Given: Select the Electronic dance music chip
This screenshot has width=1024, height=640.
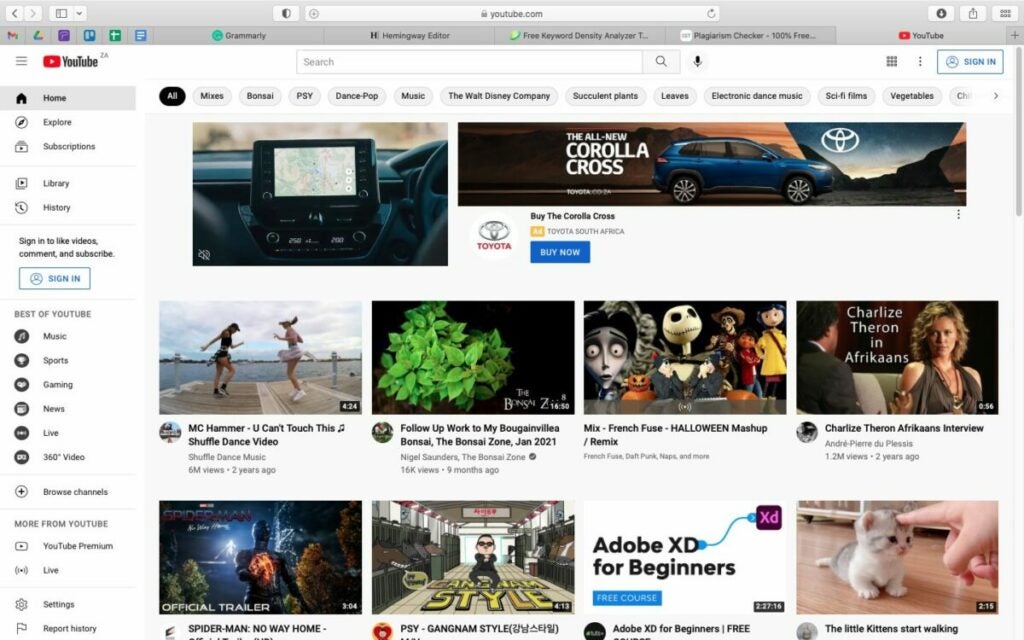Looking at the screenshot, I should [757, 96].
